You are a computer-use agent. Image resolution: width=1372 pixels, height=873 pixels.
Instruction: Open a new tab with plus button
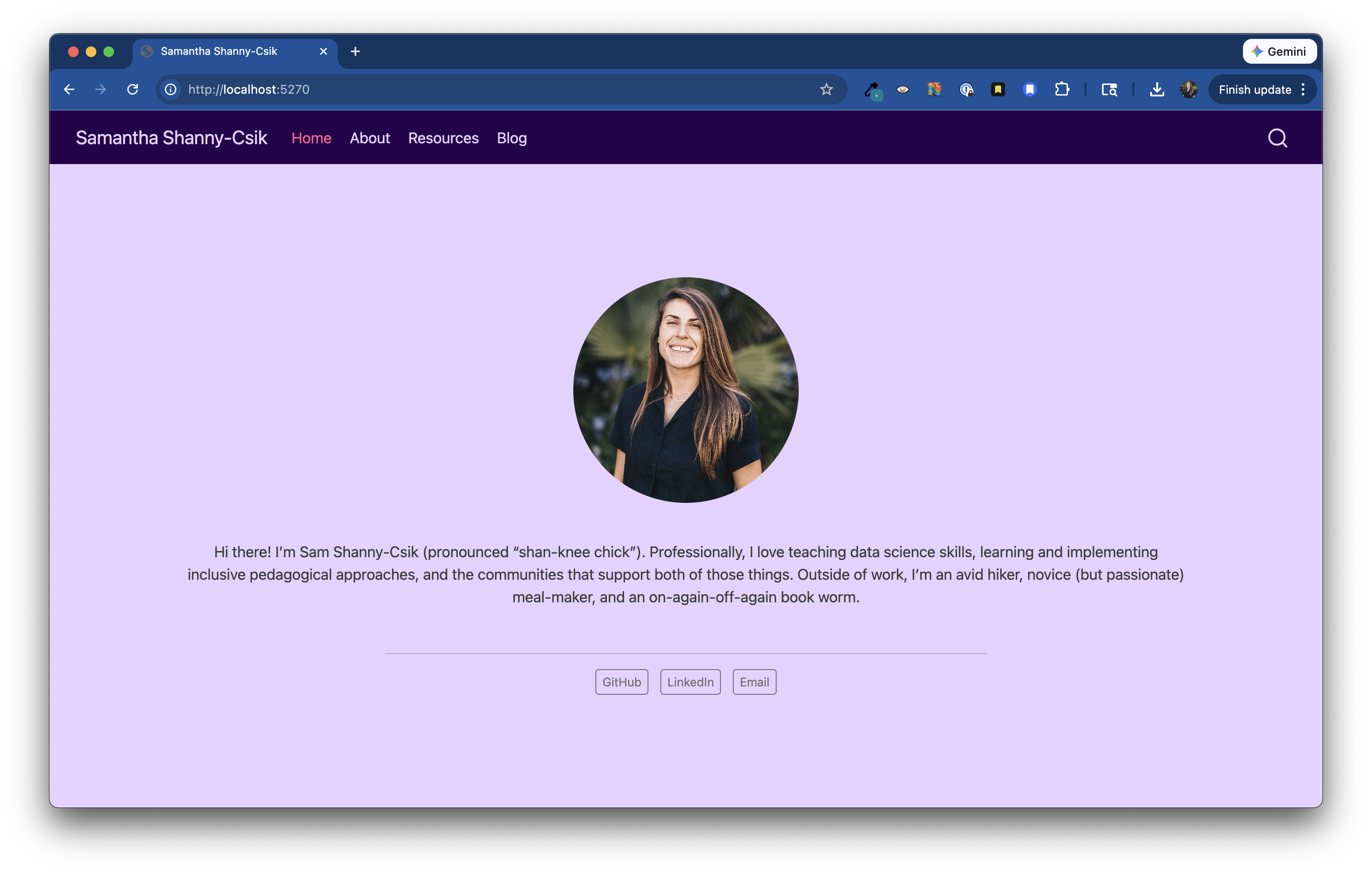pos(355,51)
